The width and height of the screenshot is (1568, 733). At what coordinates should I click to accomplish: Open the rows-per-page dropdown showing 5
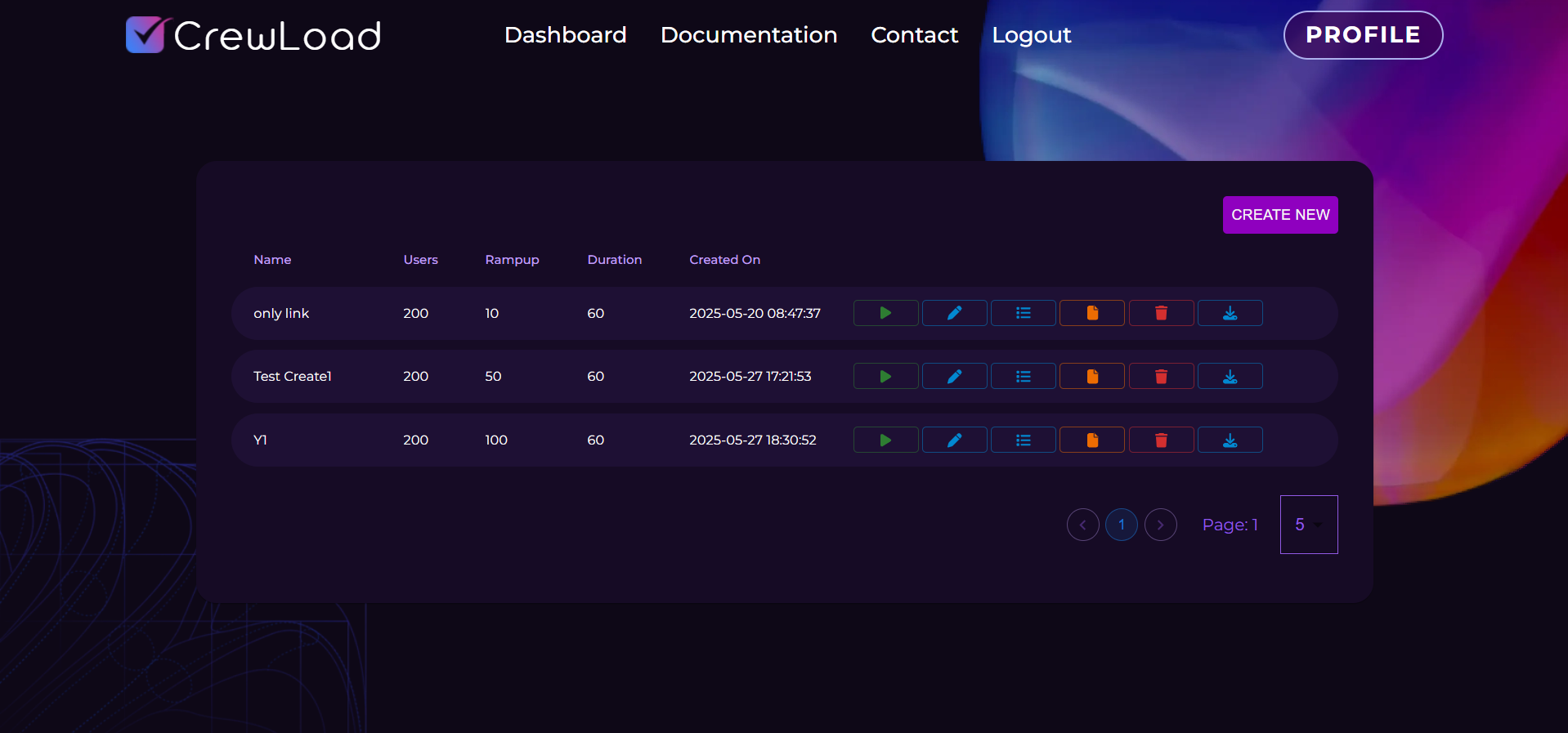click(x=1309, y=525)
